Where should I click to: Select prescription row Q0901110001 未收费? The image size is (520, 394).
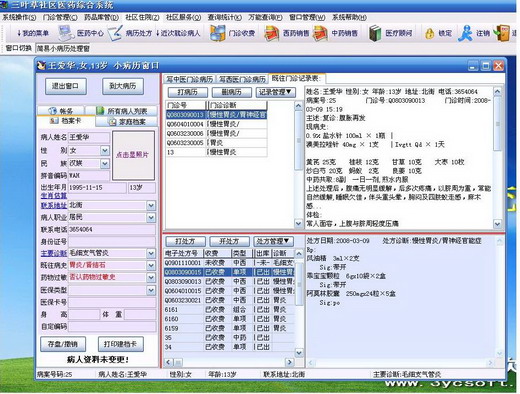tap(229, 263)
